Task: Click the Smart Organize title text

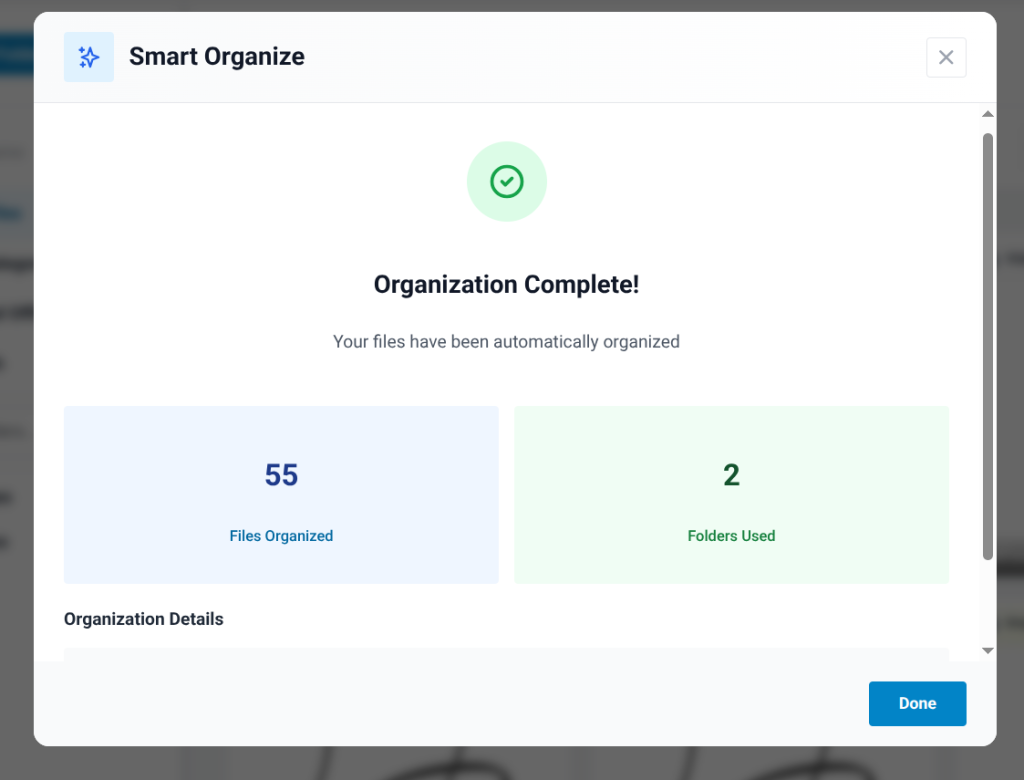Action: [x=217, y=57]
